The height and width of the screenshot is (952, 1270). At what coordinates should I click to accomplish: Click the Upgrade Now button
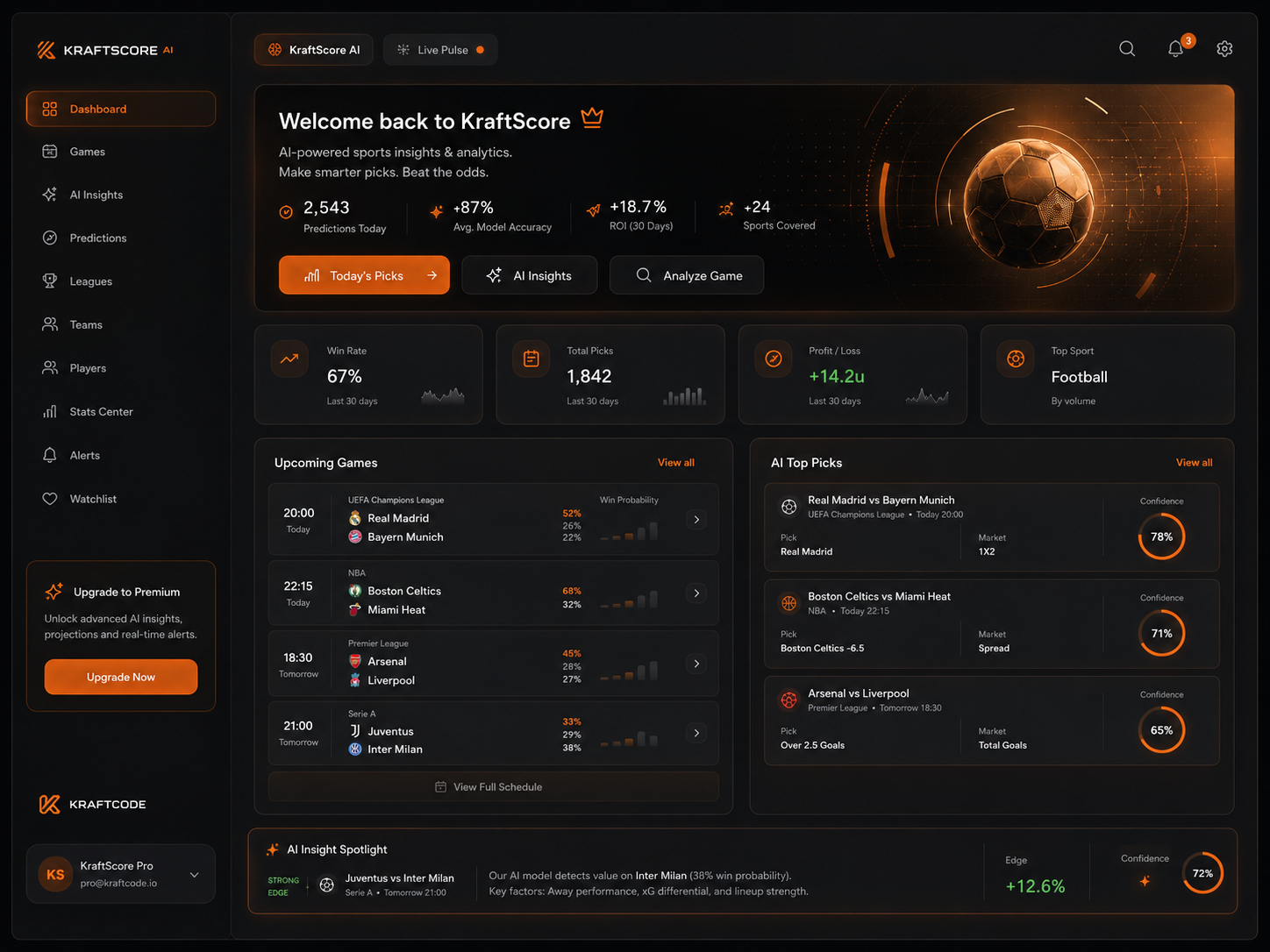pos(121,677)
